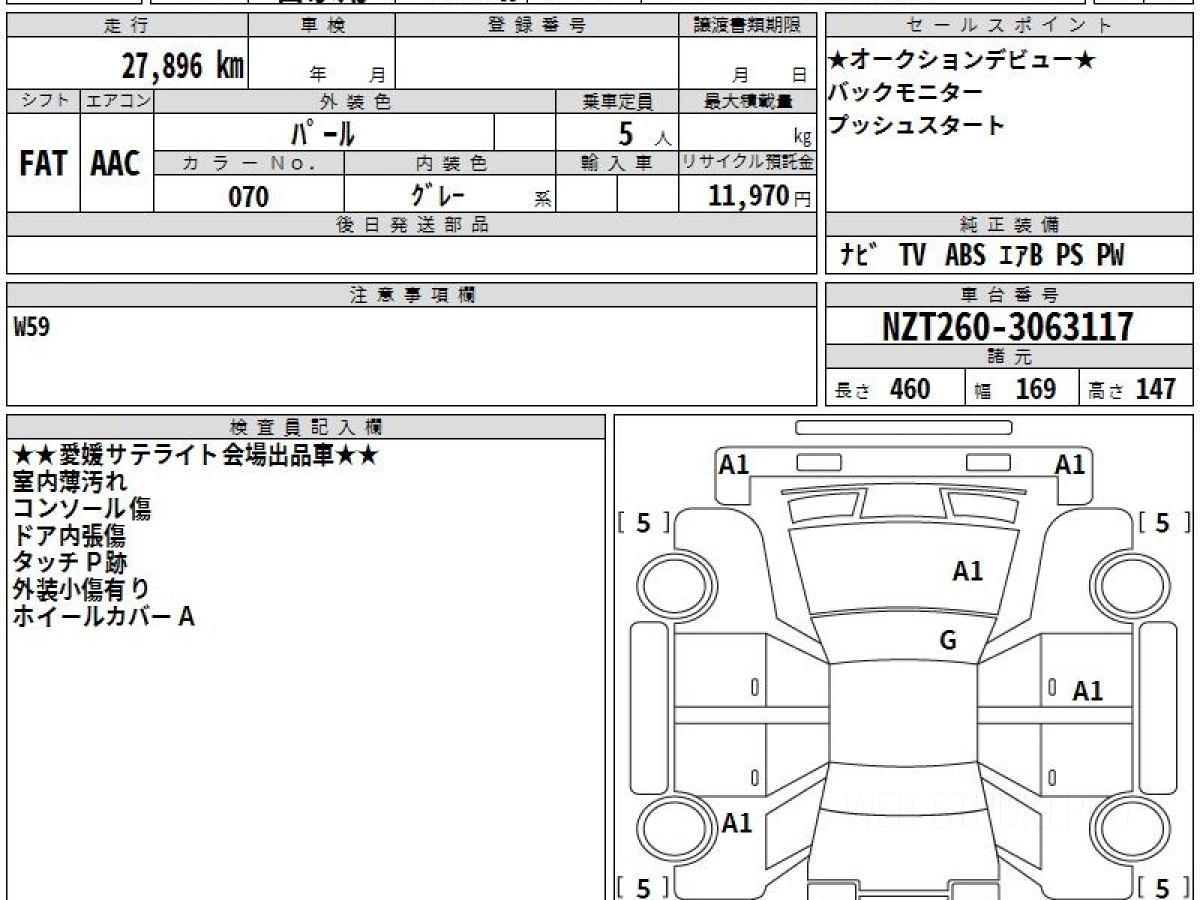Click the カラーNo. label cell
Screen dimensions: 1200x900
tap(249, 163)
